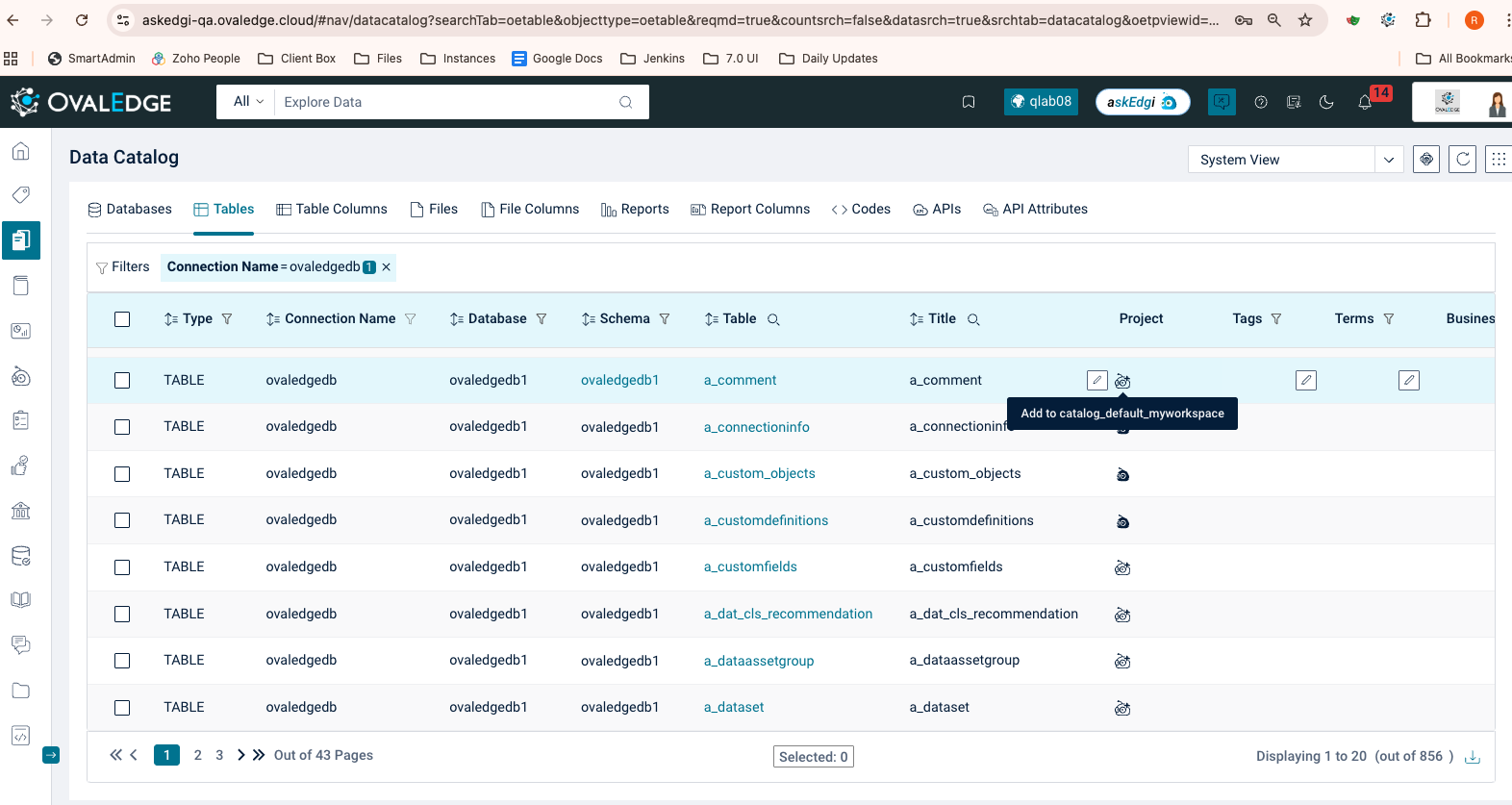Open home icon in left sidebar
The image size is (1512, 805).
[x=20, y=151]
